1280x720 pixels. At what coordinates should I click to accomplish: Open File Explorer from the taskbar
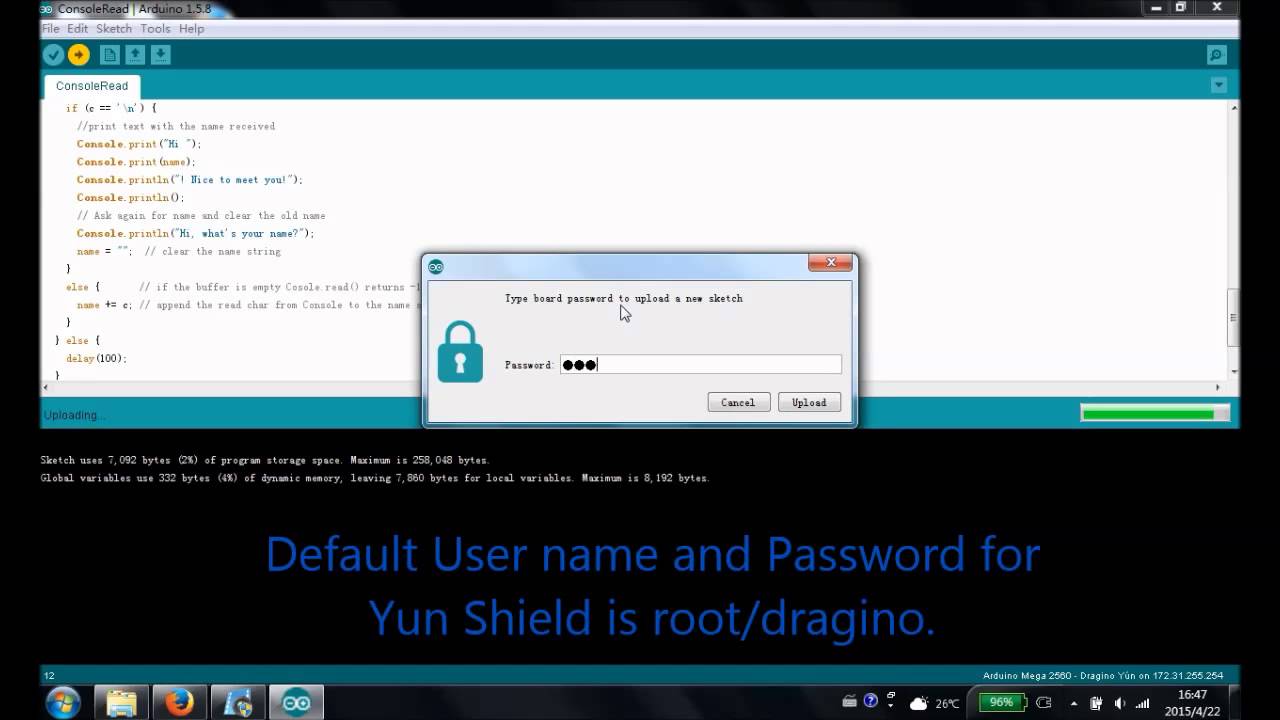point(122,702)
